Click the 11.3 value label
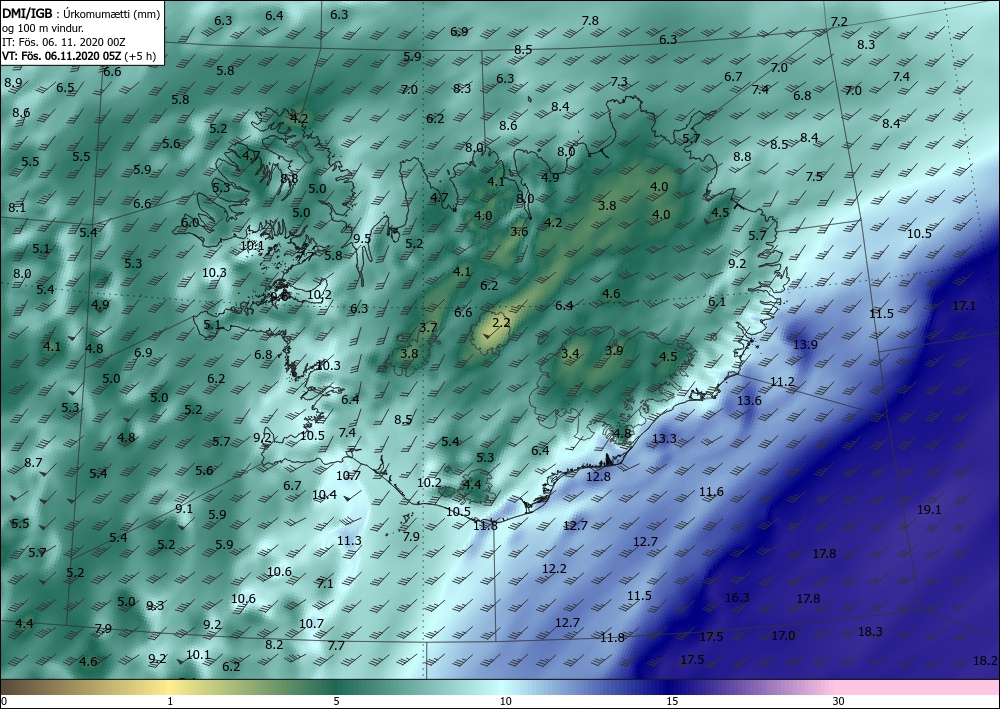This screenshot has height=709, width=1000. (349, 541)
